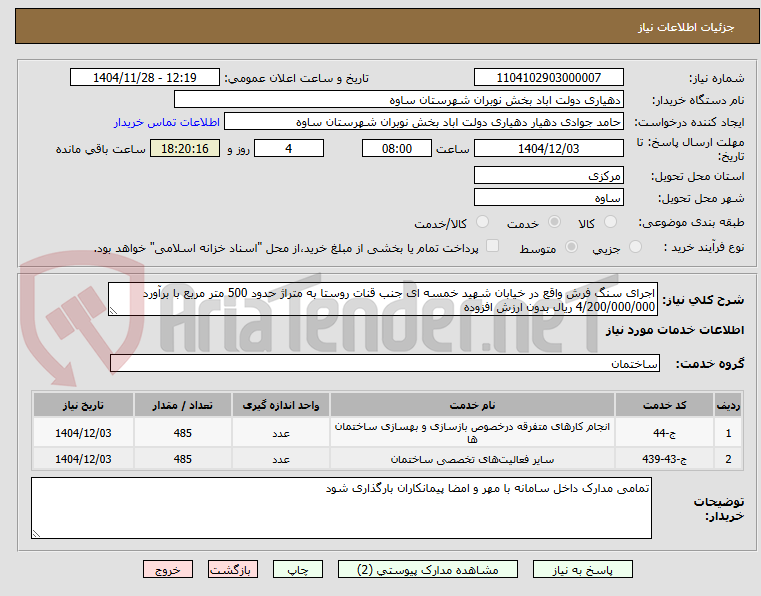Image resolution: width=761 pixels, height=596 pixels.
Task: Select the جزیی purchase type radio
Action: 635,247
